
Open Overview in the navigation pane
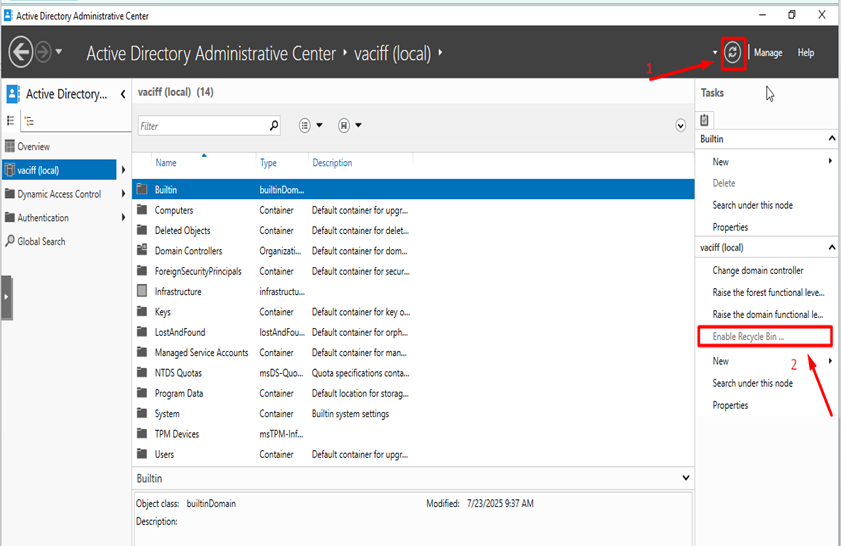tap(33, 147)
